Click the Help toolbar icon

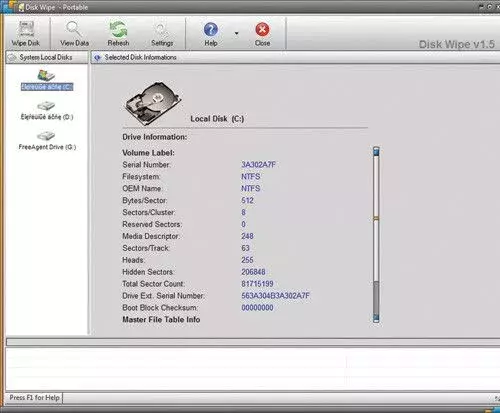coord(211,34)
